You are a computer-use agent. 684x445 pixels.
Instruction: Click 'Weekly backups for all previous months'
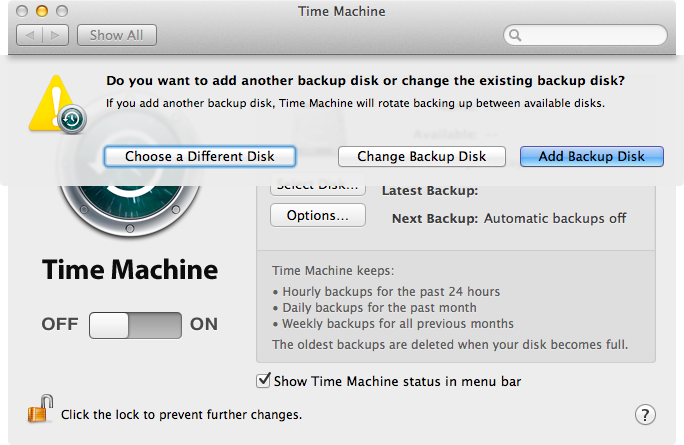pyautogui.click(x=398, y=324)
